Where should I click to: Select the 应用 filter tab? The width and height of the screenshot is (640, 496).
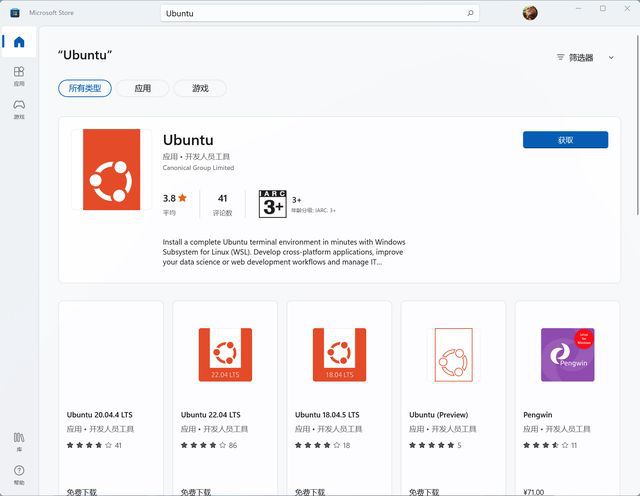coord(142,89)
